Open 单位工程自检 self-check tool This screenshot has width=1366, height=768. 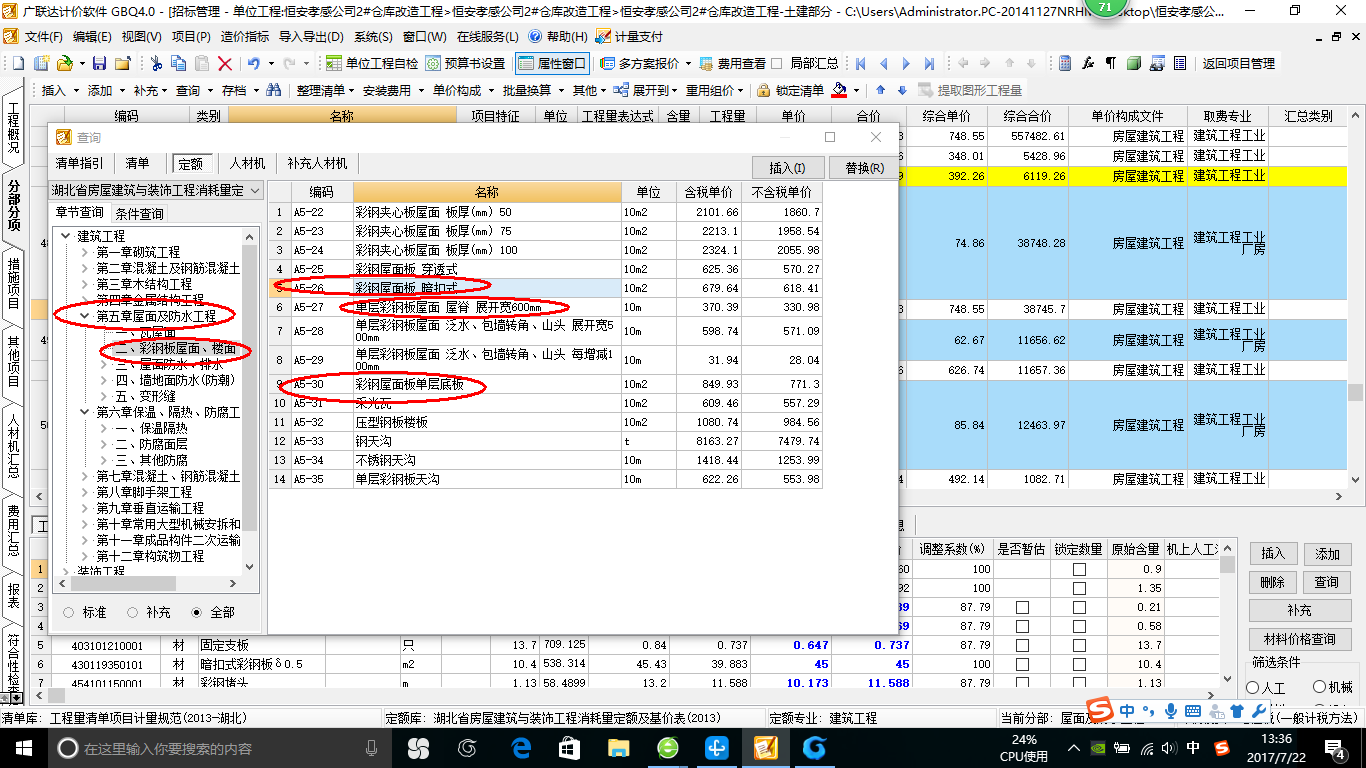[x=372, y=63]
